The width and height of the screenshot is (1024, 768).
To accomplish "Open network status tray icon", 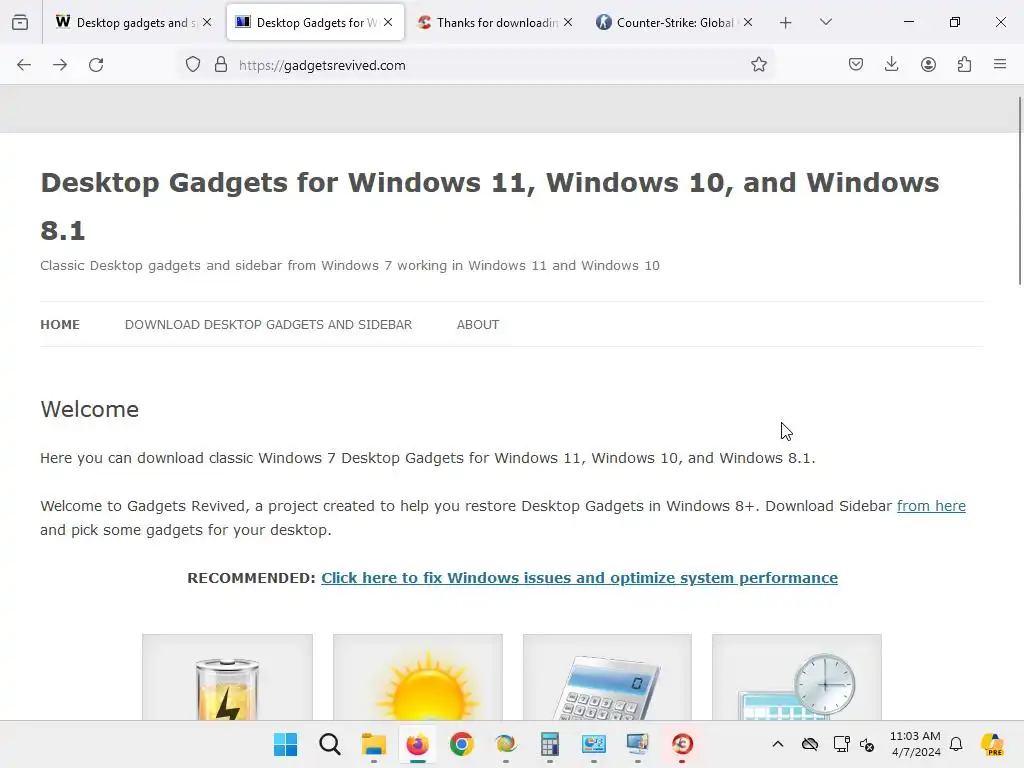I will (x=841, y=744).
